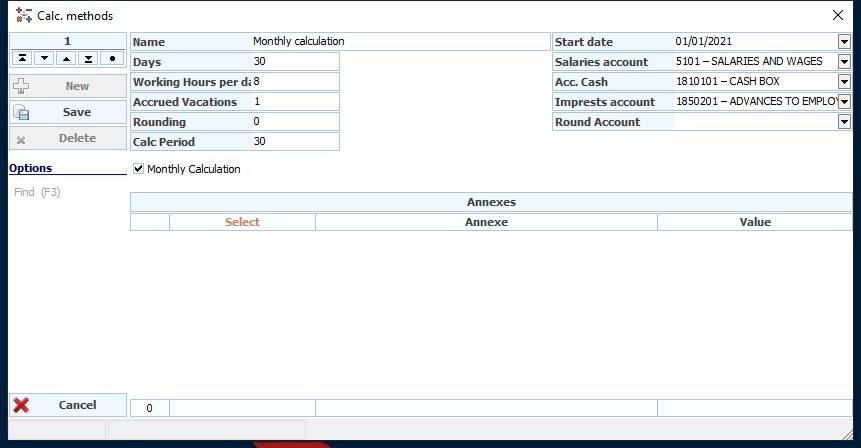Click the Value column header
Viewport: 861px width, 448px height.
click(755, 222)
